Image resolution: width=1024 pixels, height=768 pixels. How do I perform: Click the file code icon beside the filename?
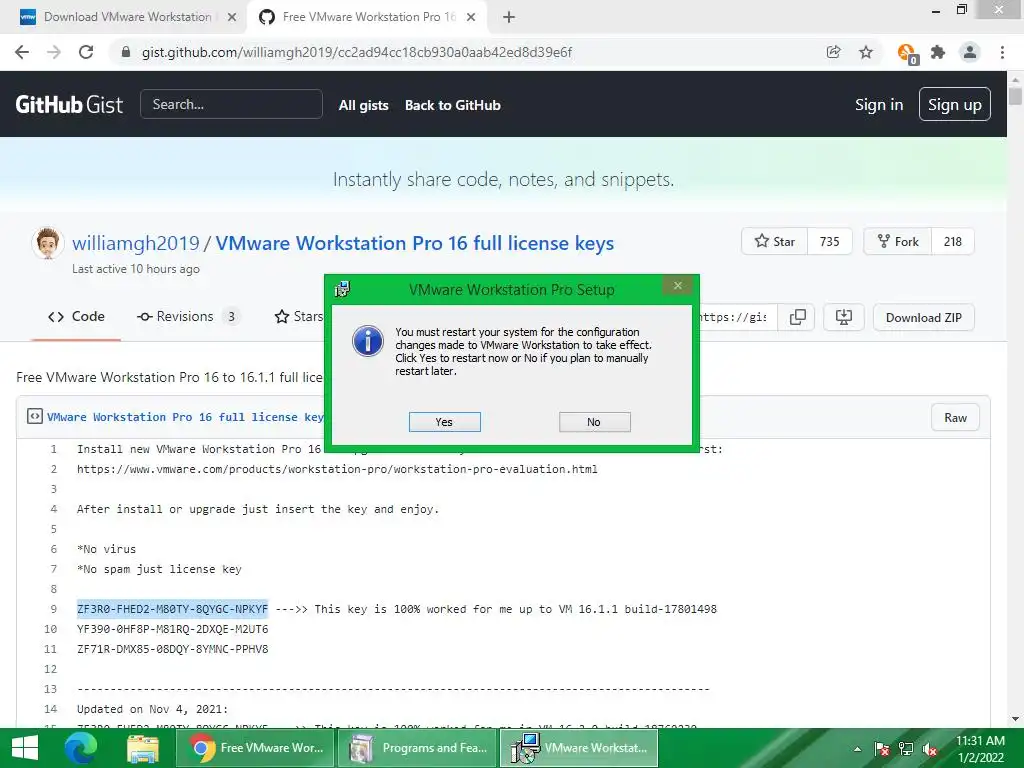point(35,417)
